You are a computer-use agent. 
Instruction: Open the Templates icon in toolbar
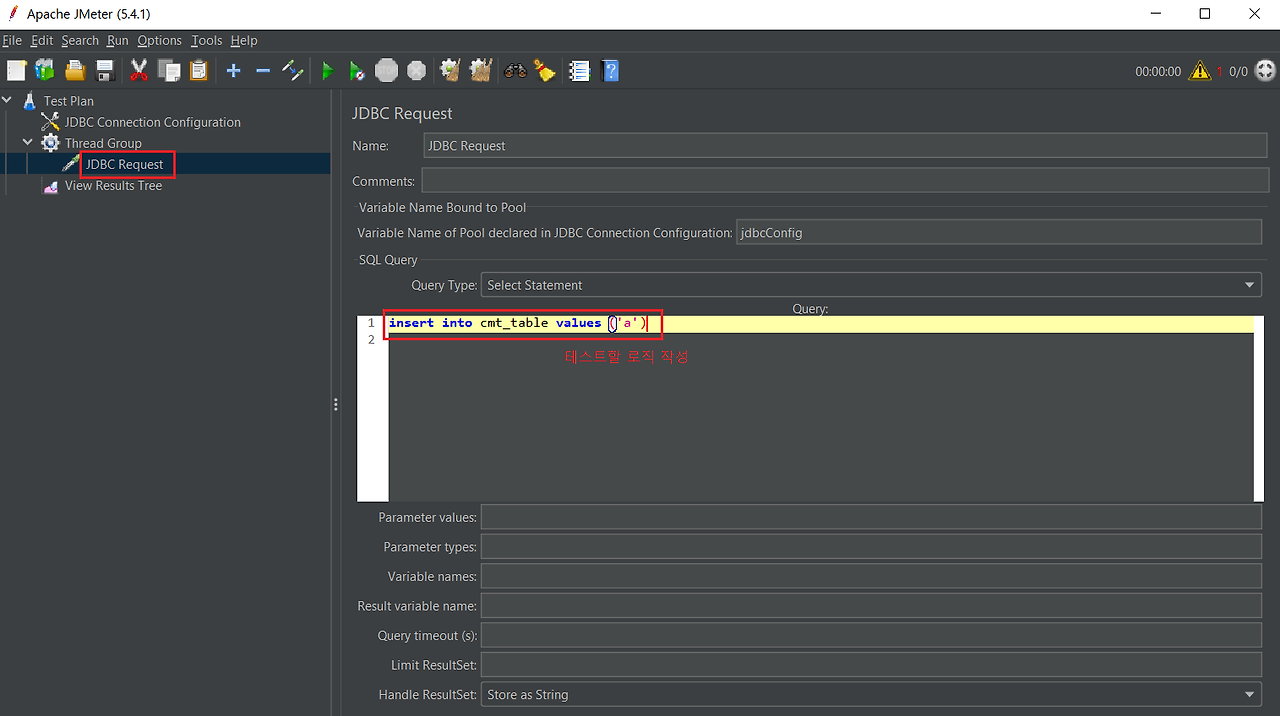45,71
